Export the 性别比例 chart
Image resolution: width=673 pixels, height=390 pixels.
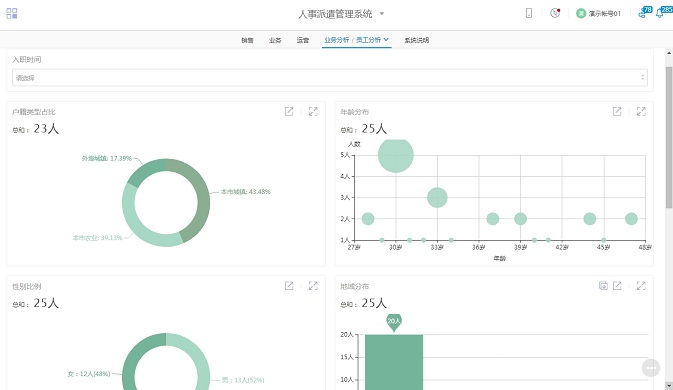coord(289,286)
